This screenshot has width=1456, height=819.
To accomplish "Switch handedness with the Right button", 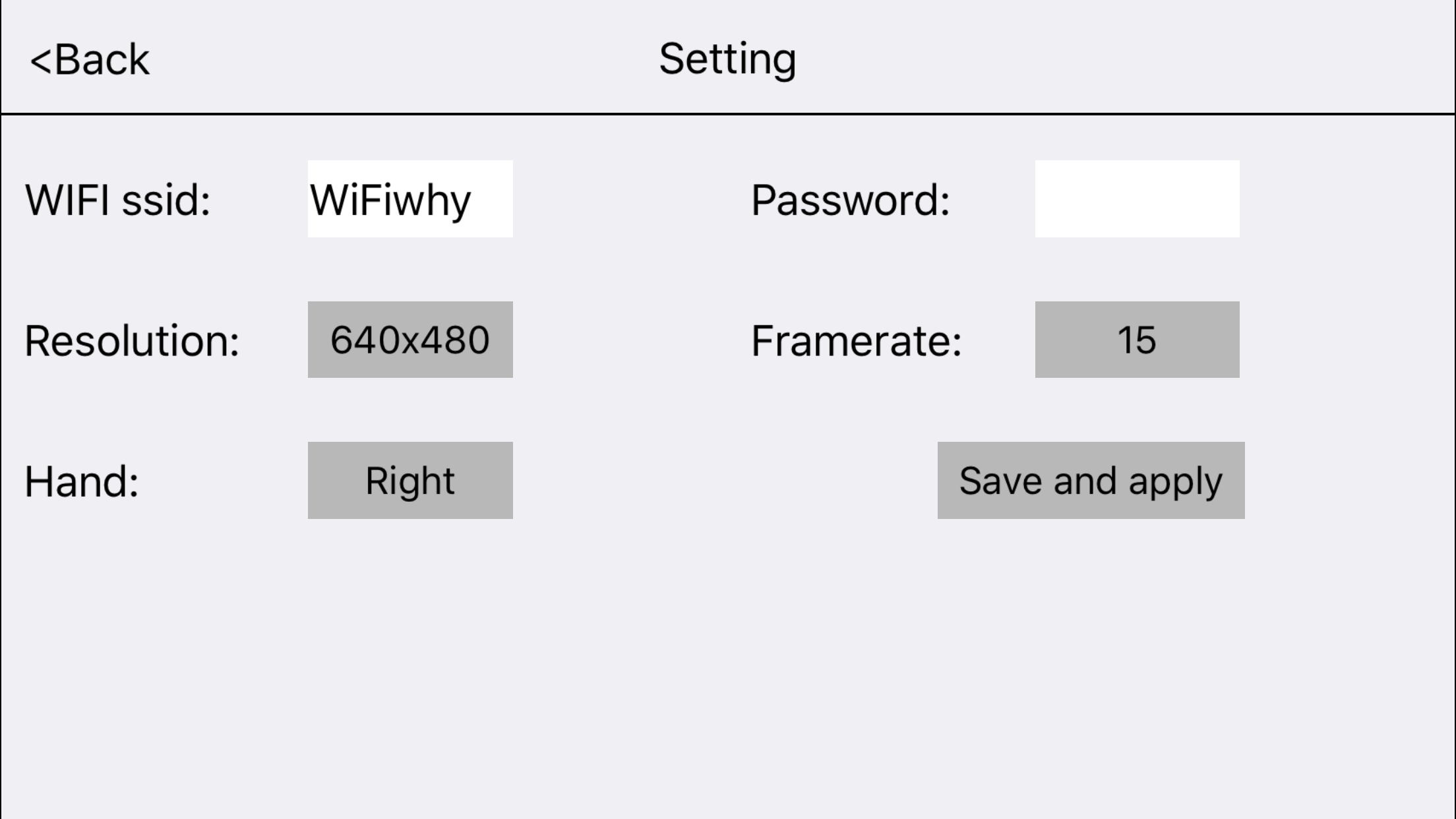I will [410, 480].
